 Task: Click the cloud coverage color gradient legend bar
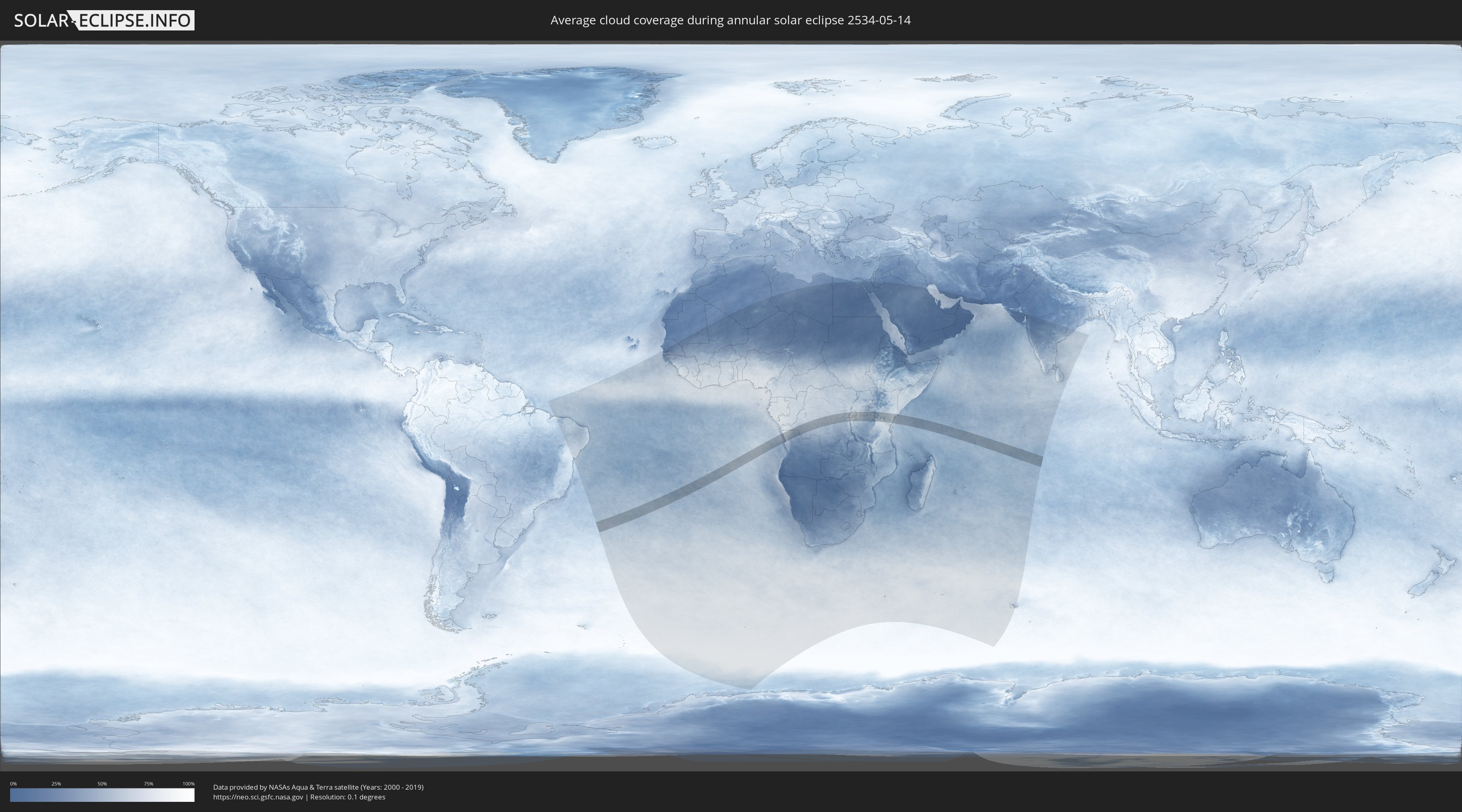pyautogui.click(x=102, y=795)
